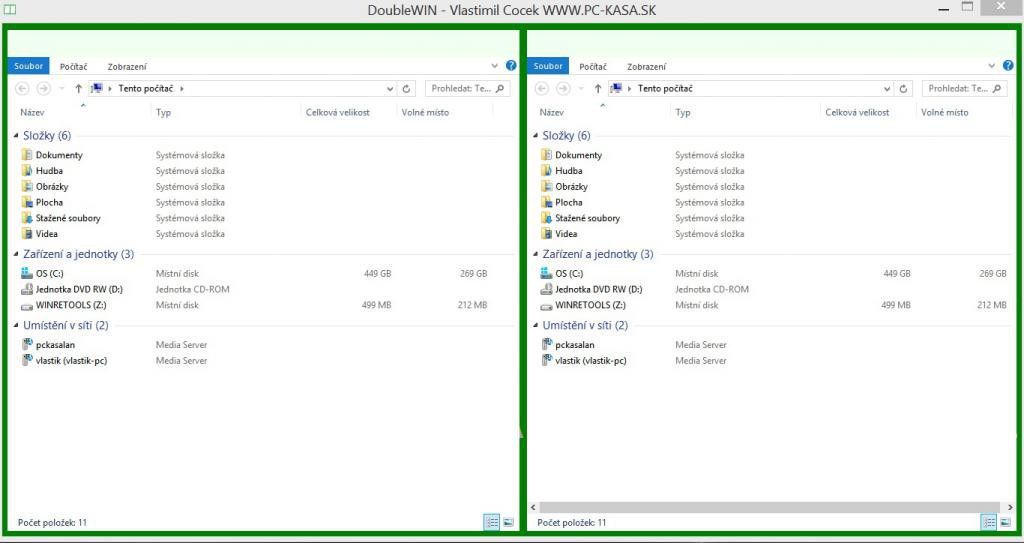This screenshot has width=1024, height=543.
Task: Click Tento počítač breadcrumb in right pane
Action: [x=665, y=89]
